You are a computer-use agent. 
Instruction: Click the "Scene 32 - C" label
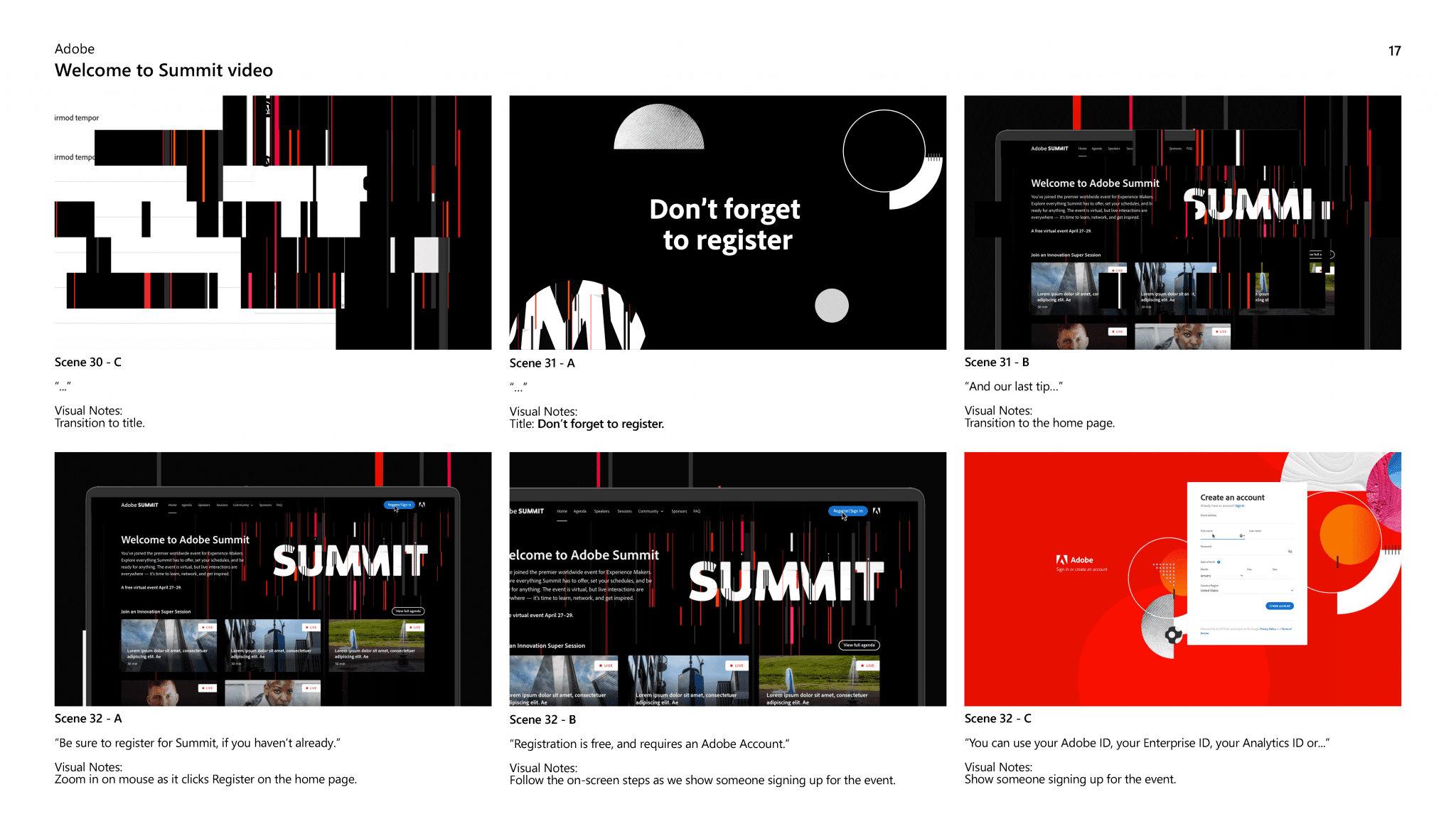[997, 718]
